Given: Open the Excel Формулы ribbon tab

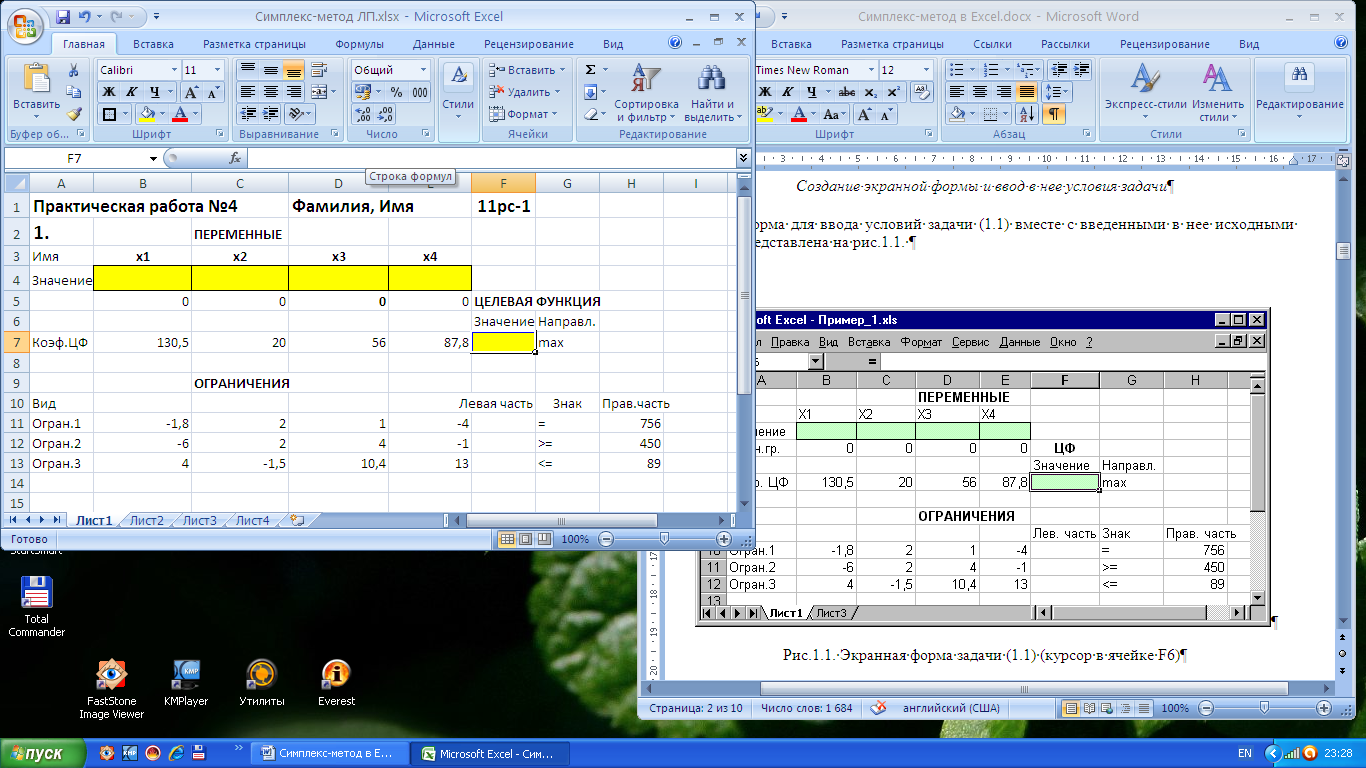Looking at the screenshot, I should (359, 44).
